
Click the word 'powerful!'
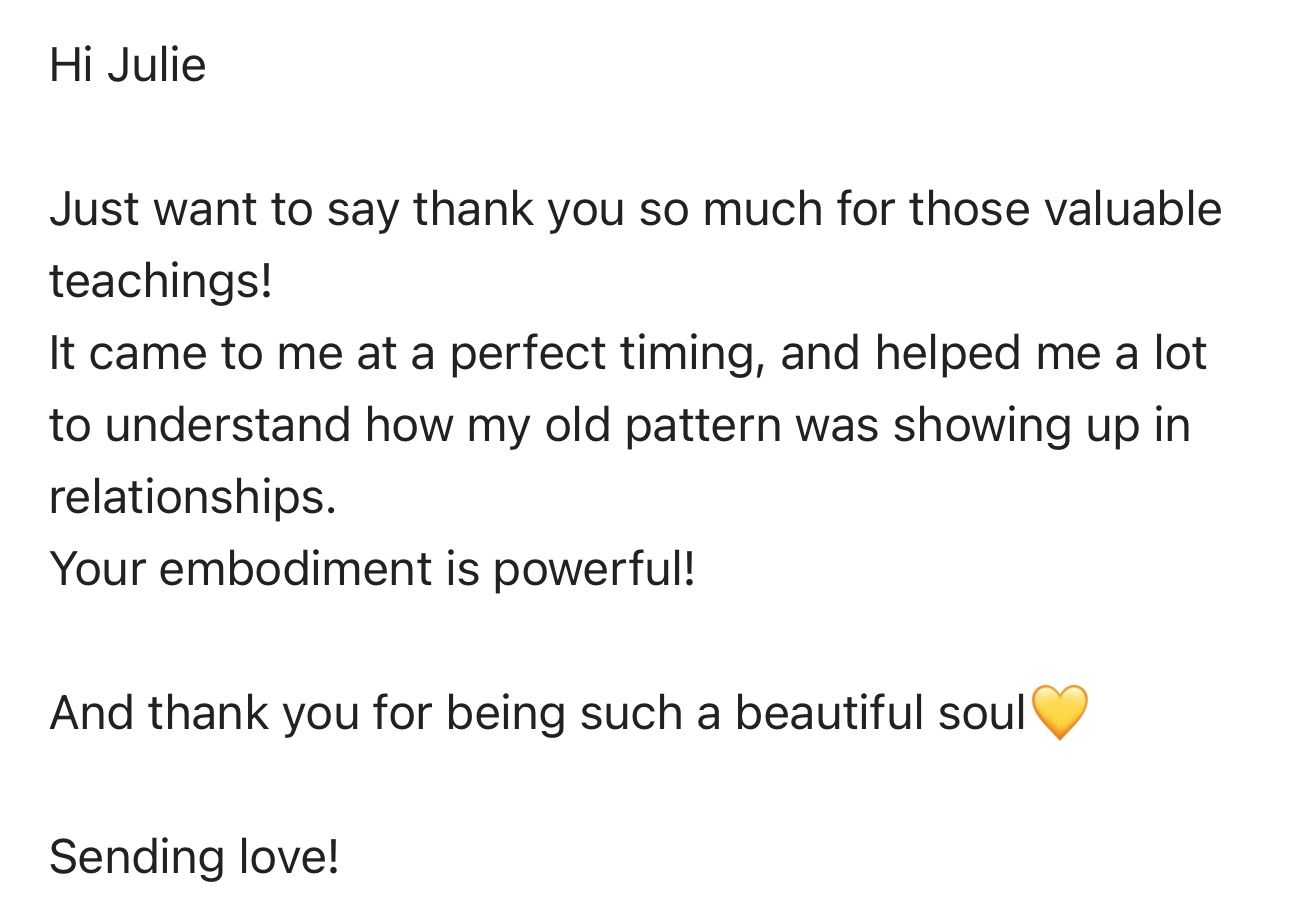click(593, 570)
